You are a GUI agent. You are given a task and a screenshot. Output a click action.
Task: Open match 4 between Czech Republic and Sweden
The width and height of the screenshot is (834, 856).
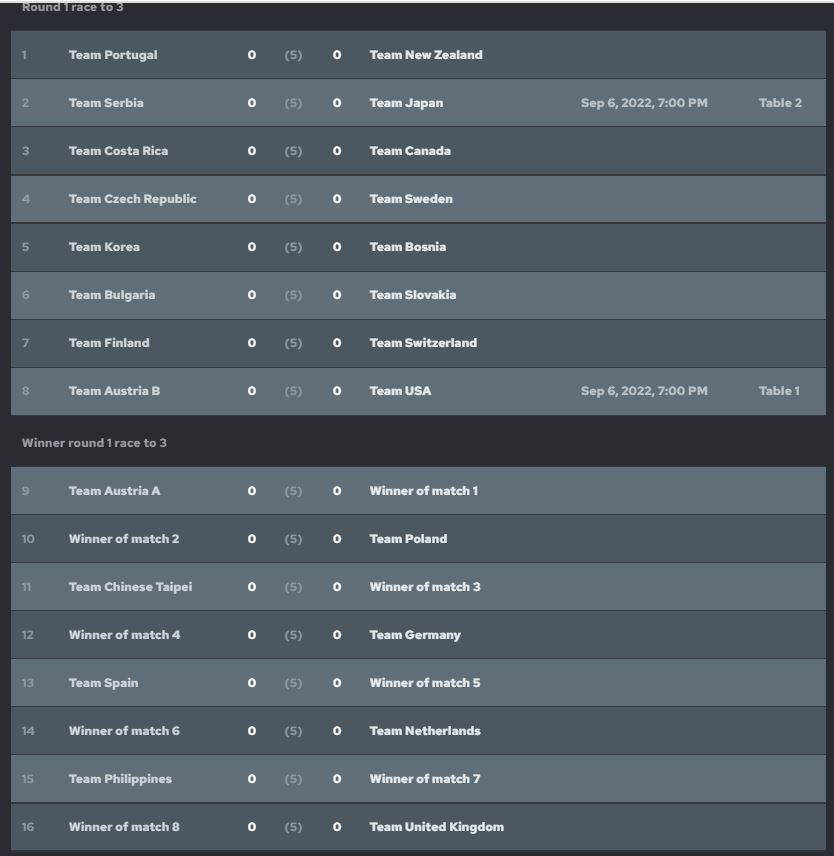click(x=131, y=199)
